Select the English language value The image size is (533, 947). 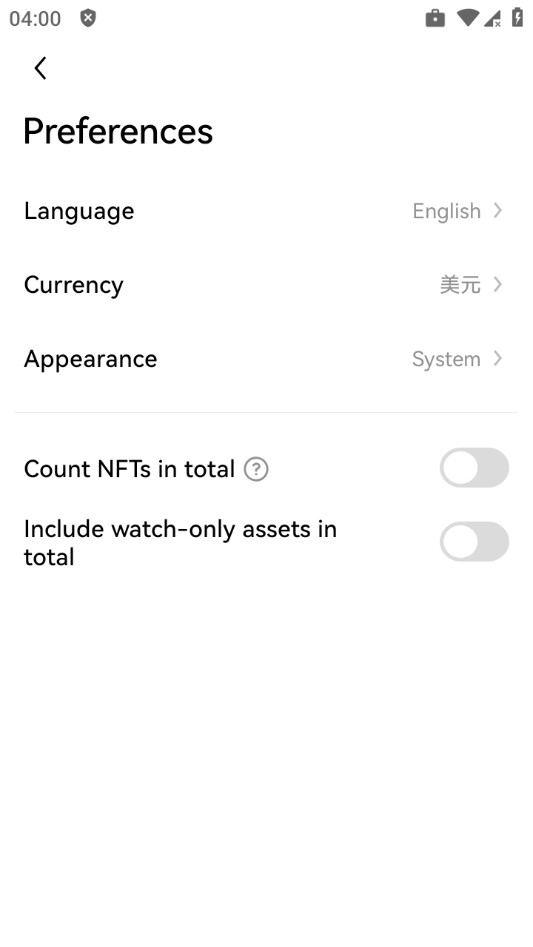click(x=447, y=211)
